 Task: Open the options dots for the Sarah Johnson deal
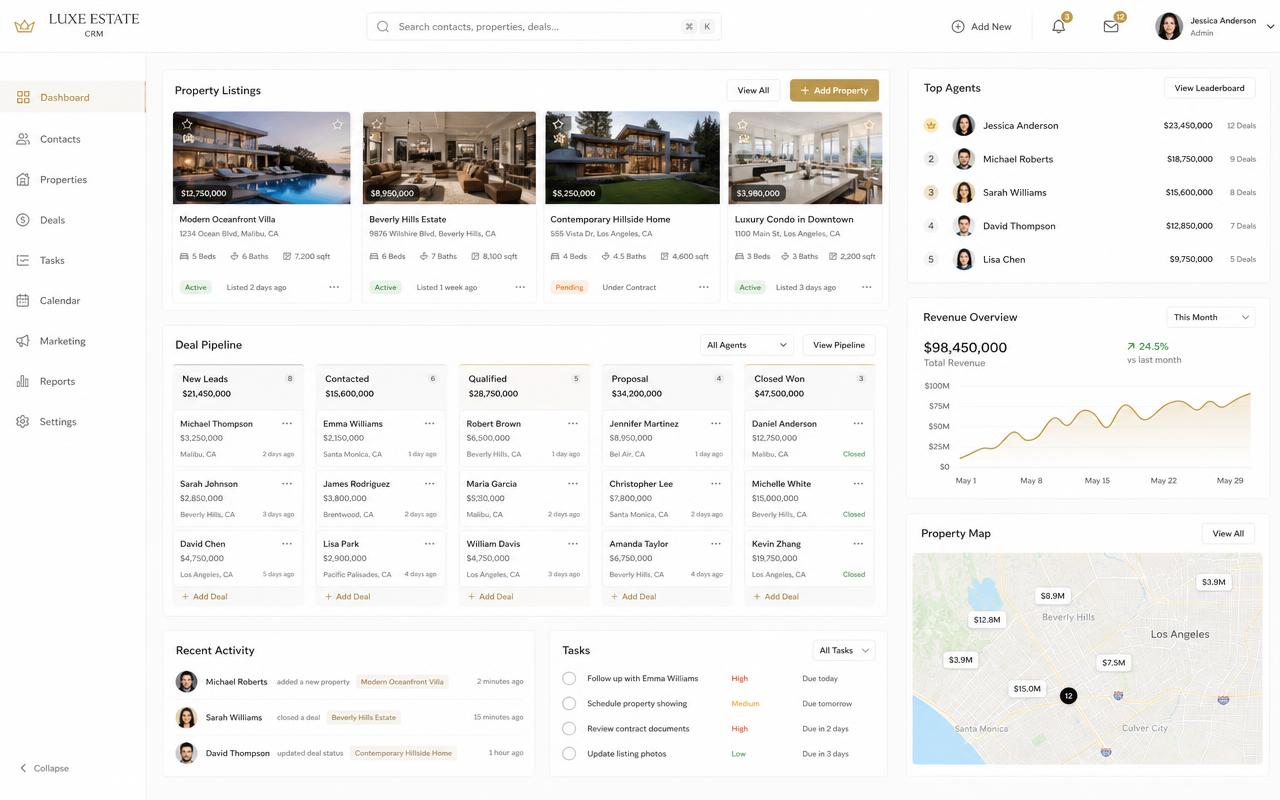(287, 484)
